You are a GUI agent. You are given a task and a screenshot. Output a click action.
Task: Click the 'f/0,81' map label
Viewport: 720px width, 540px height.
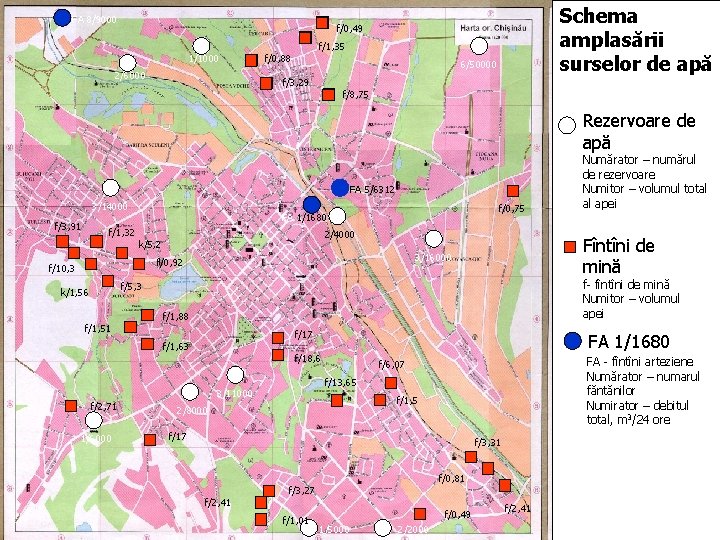point(451,478)
